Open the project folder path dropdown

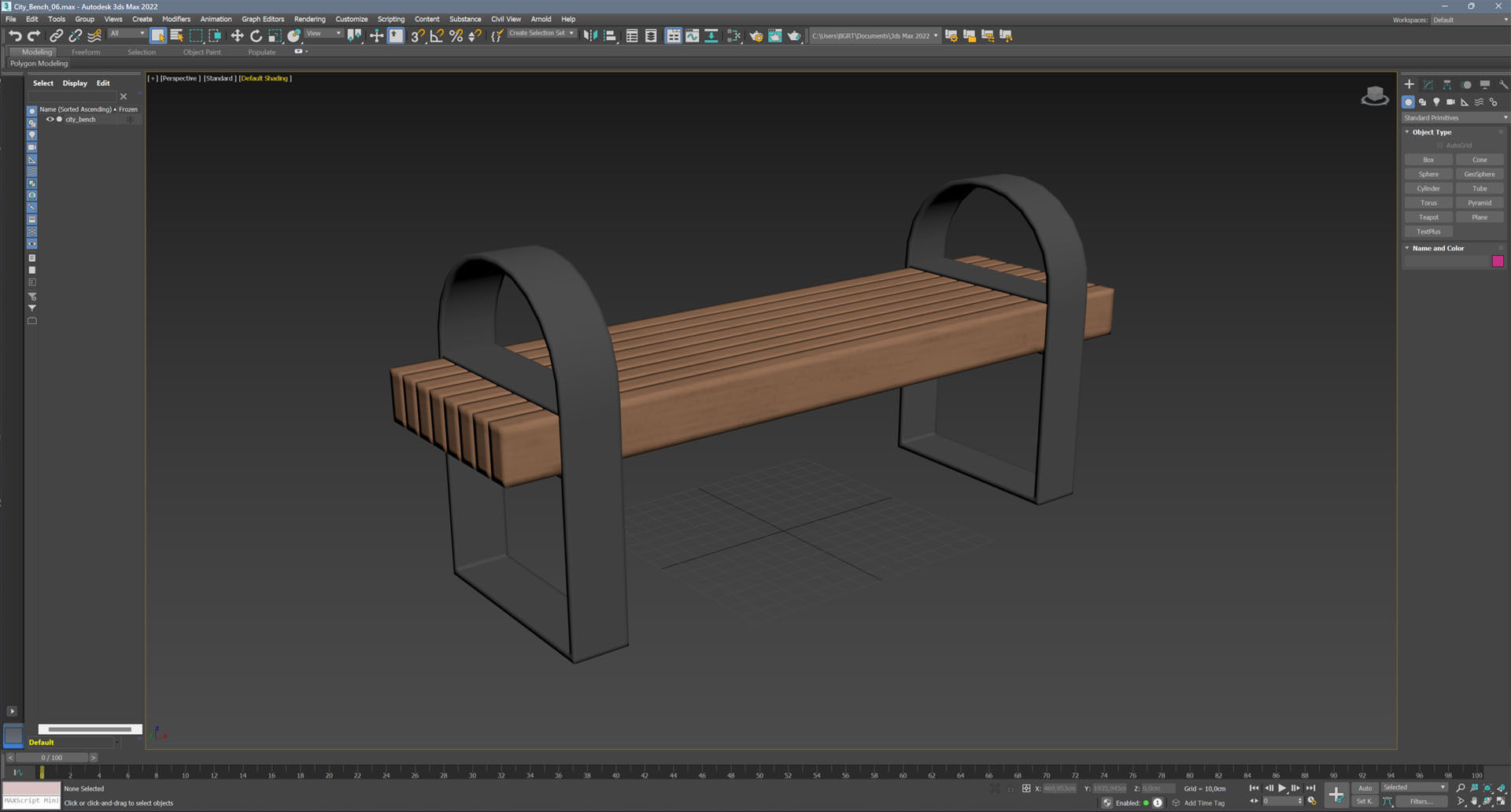pos(874,35)
